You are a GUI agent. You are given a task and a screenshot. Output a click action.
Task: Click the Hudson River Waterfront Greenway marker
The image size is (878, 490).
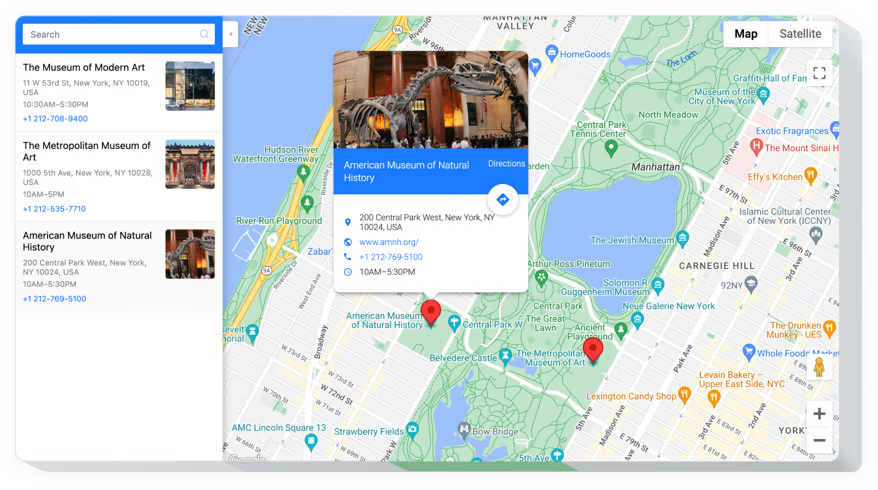[303, 172]
